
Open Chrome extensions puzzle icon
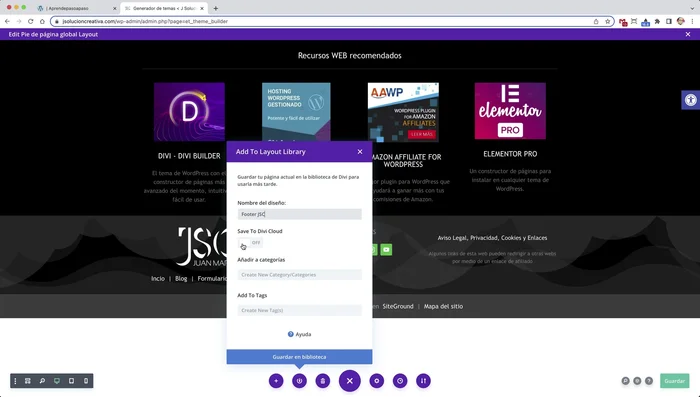click(657, 21)
